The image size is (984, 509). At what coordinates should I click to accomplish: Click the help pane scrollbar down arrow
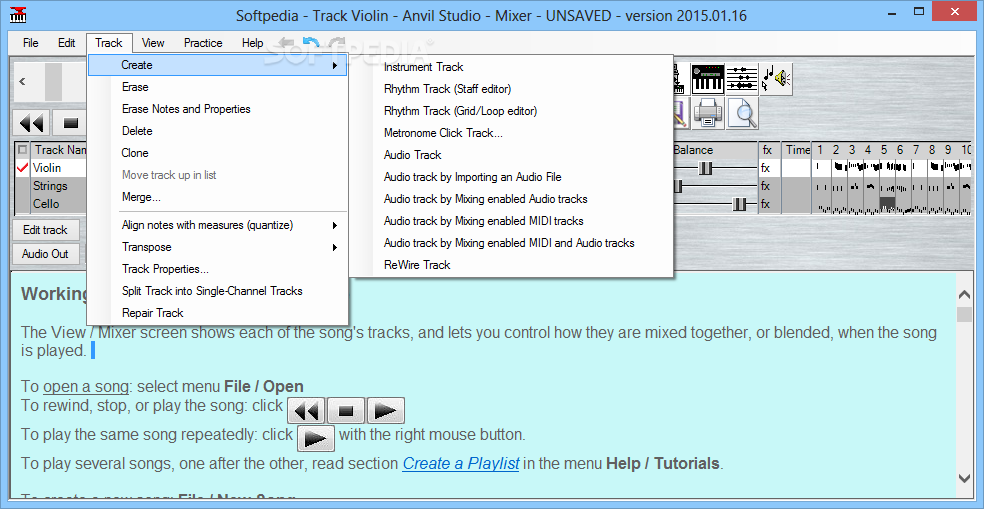tap(964, 479)
